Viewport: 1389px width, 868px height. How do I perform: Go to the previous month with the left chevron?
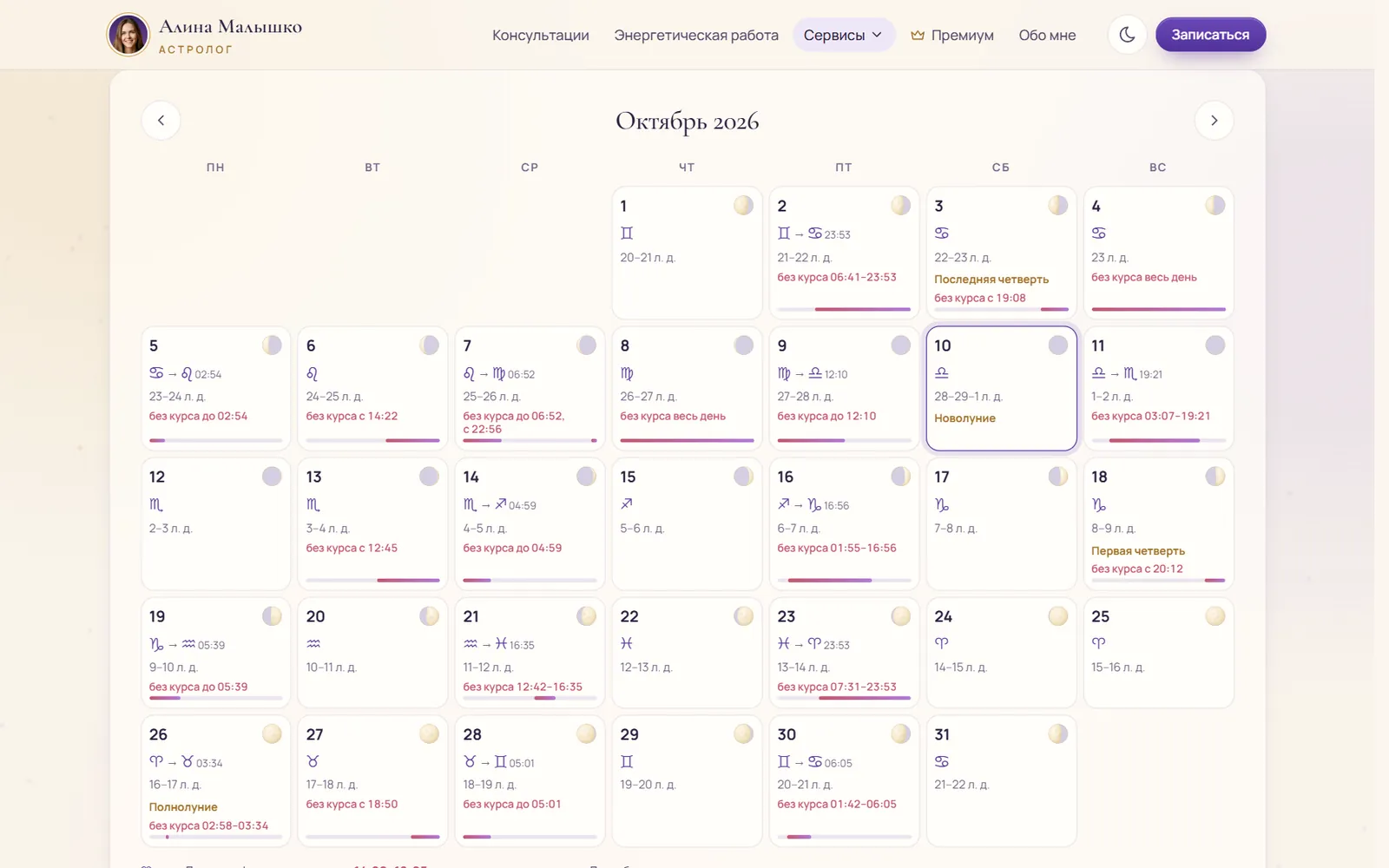point(161,121)
